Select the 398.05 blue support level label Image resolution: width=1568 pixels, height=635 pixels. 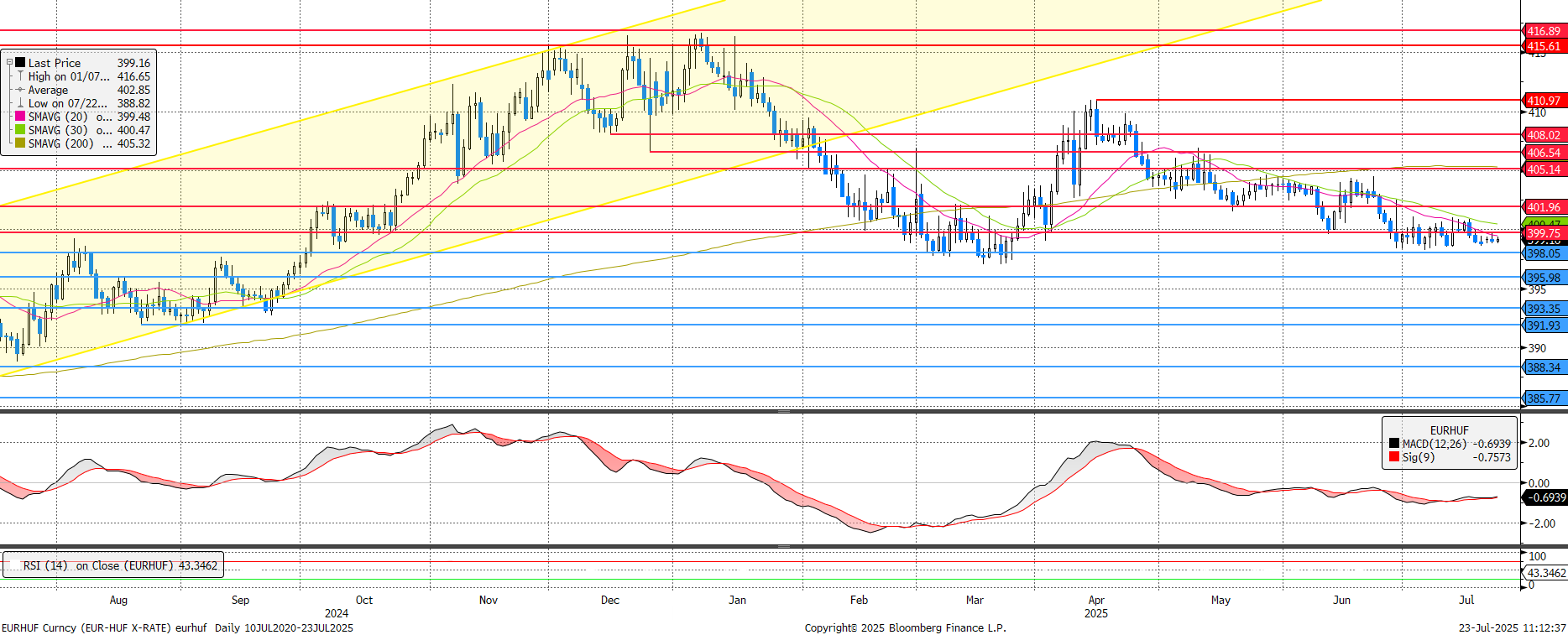(1544, 253)
